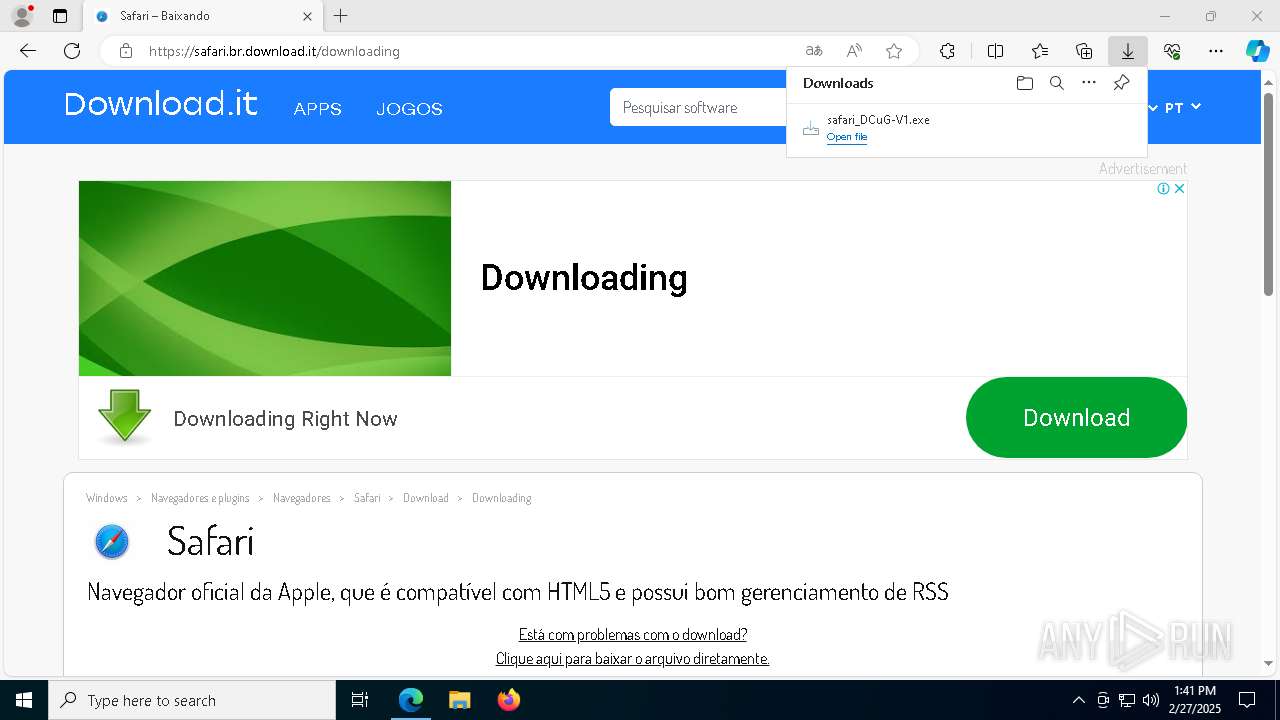Click the green Download button

click(x=1076, y=417)
